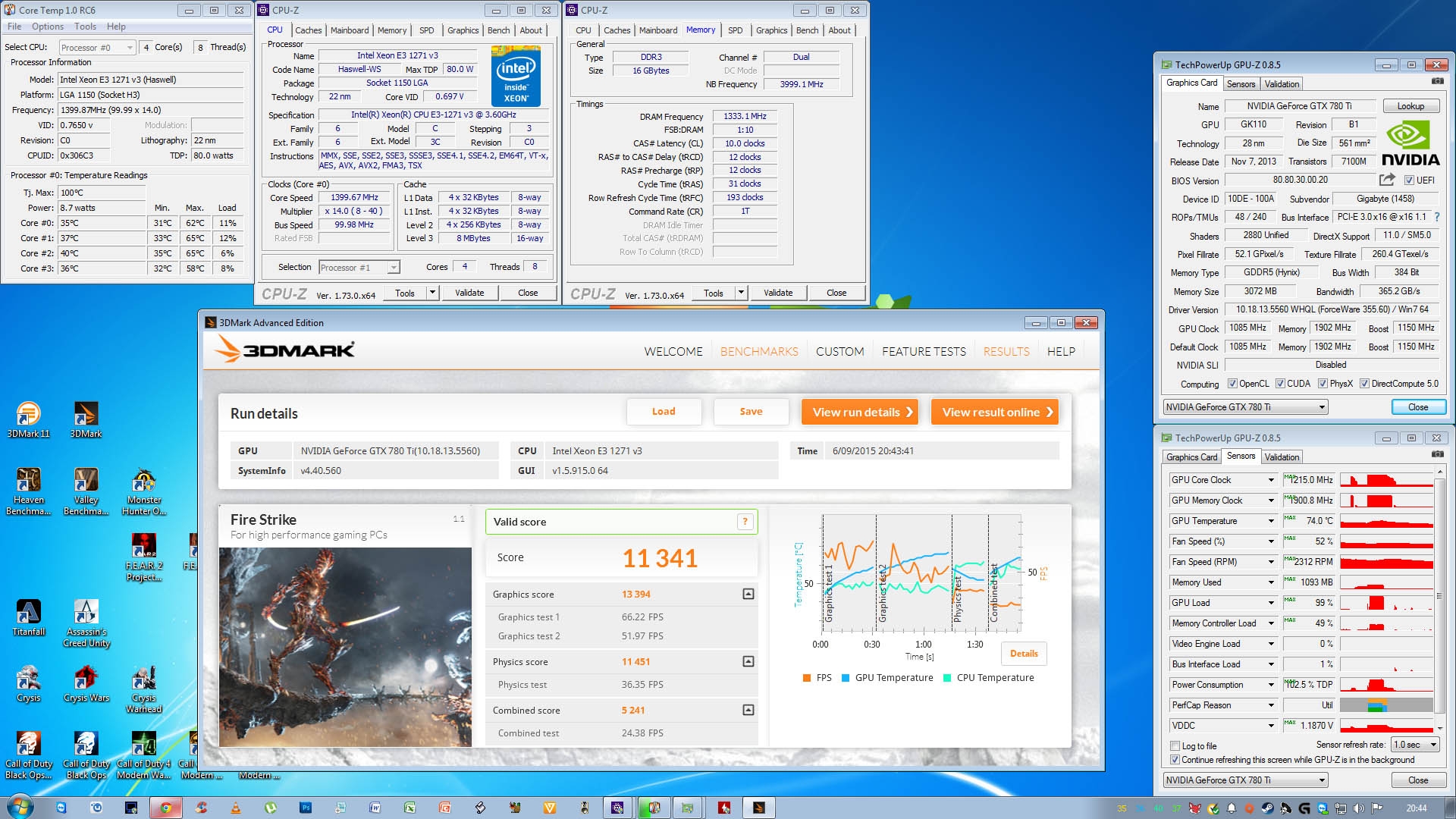Click the Save button in 3DMark

(x=751, y=412)
